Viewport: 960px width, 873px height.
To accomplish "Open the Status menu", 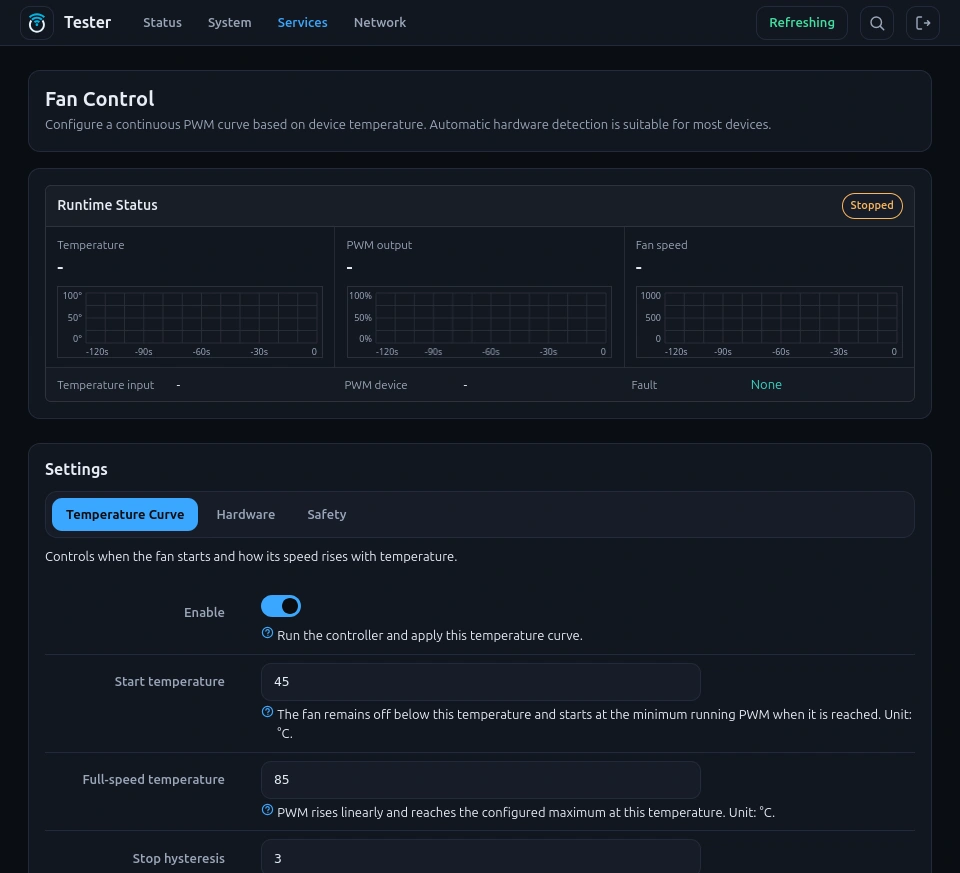I will (x=162, y=23).
